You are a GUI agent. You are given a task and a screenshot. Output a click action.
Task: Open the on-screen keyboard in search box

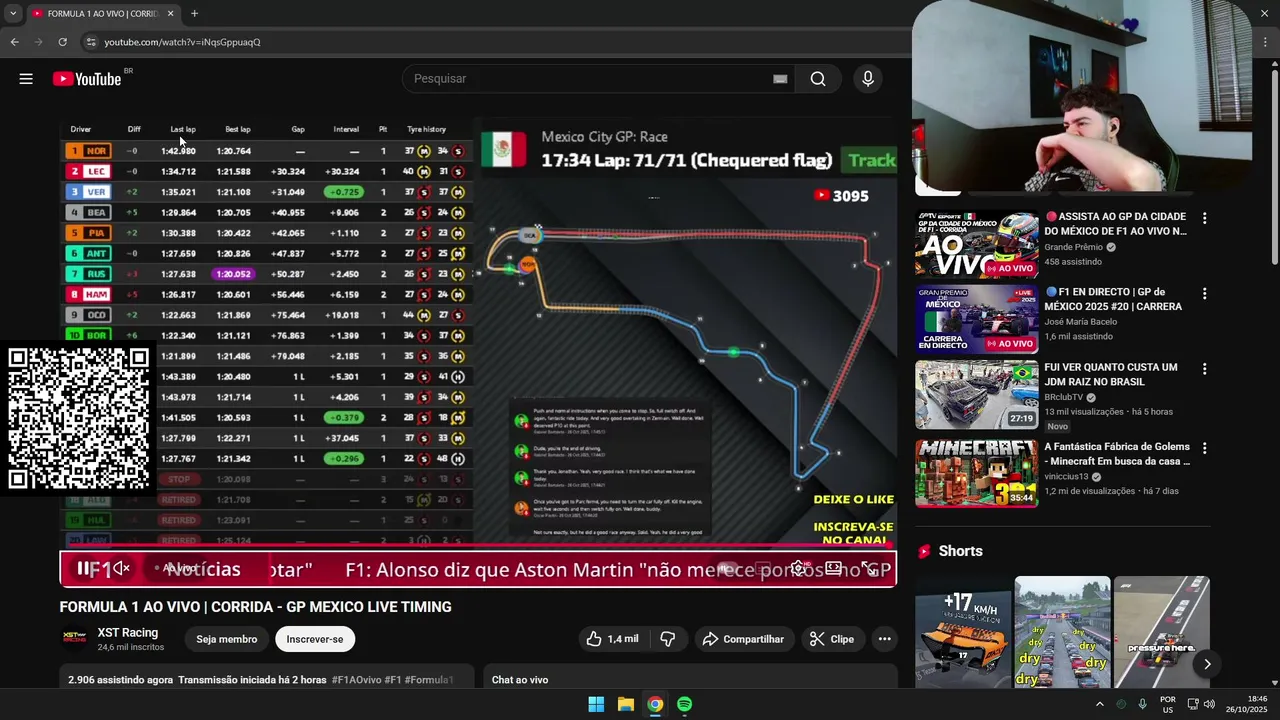[x=780, y=79]
